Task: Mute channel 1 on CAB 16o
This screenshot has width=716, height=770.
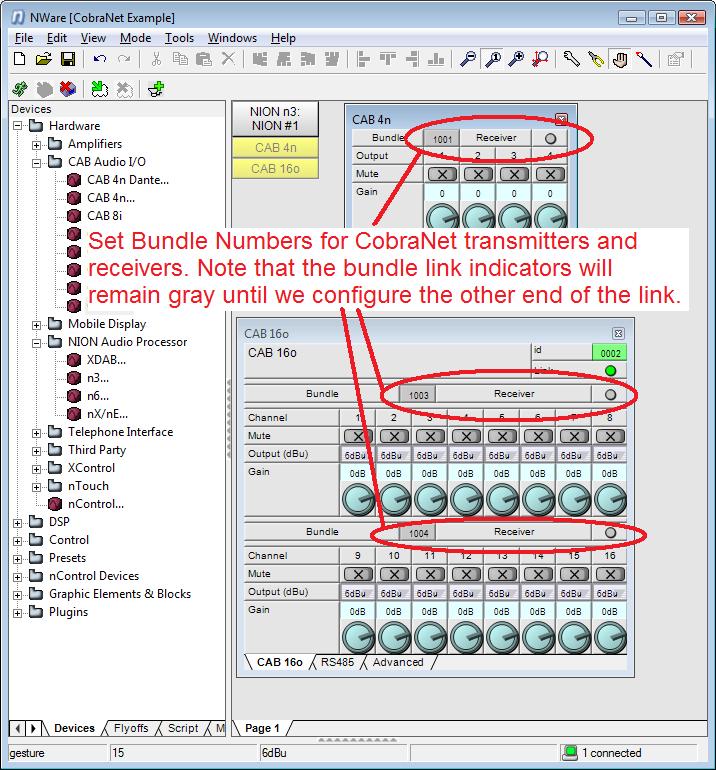Action: click(x=357, y=436)
